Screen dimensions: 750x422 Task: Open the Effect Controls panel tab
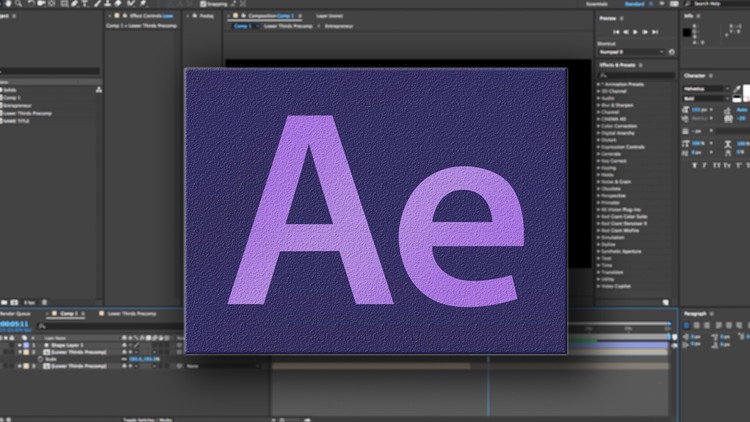(152, 16)
